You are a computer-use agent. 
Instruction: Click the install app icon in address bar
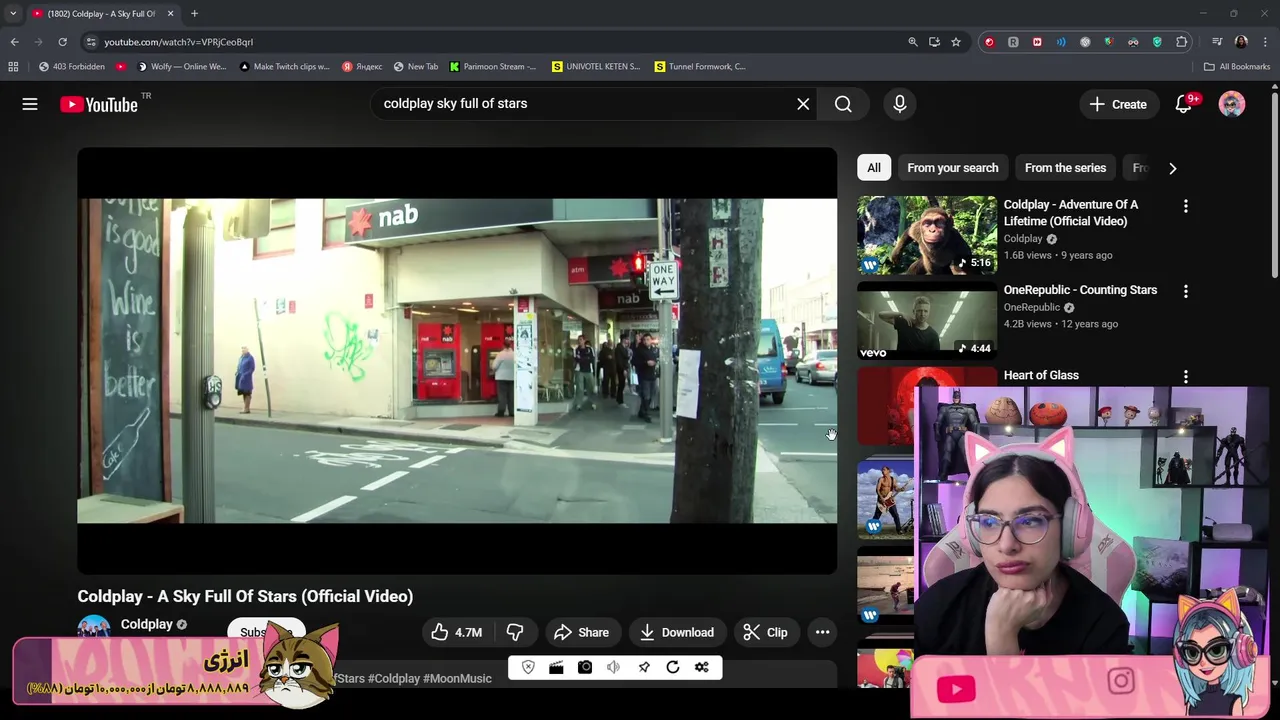click(x=934, y=42)
